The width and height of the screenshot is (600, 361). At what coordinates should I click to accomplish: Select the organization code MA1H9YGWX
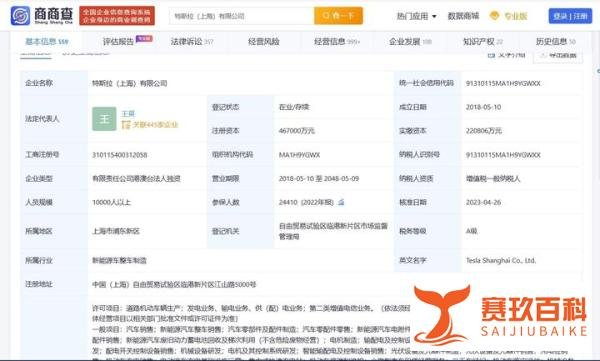coord(299,155)
